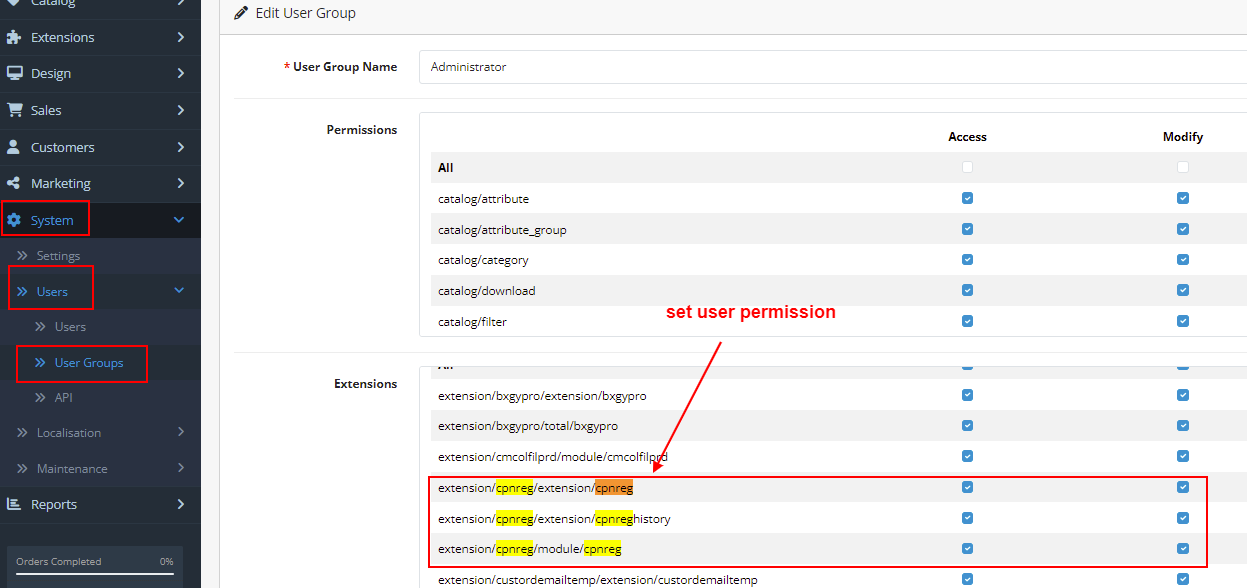Click the Customers person icon

pyautogui.click(x=14, y=147)
